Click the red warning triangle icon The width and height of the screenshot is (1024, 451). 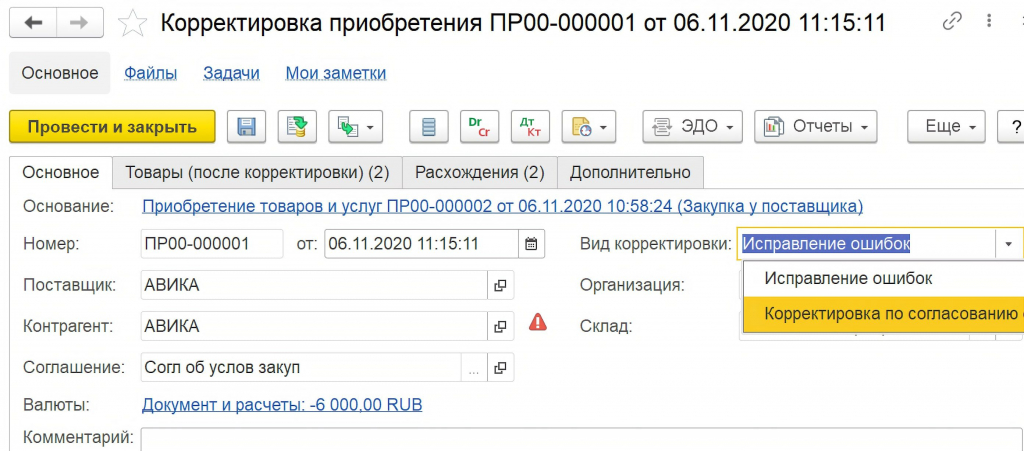(x=537, y=322)
